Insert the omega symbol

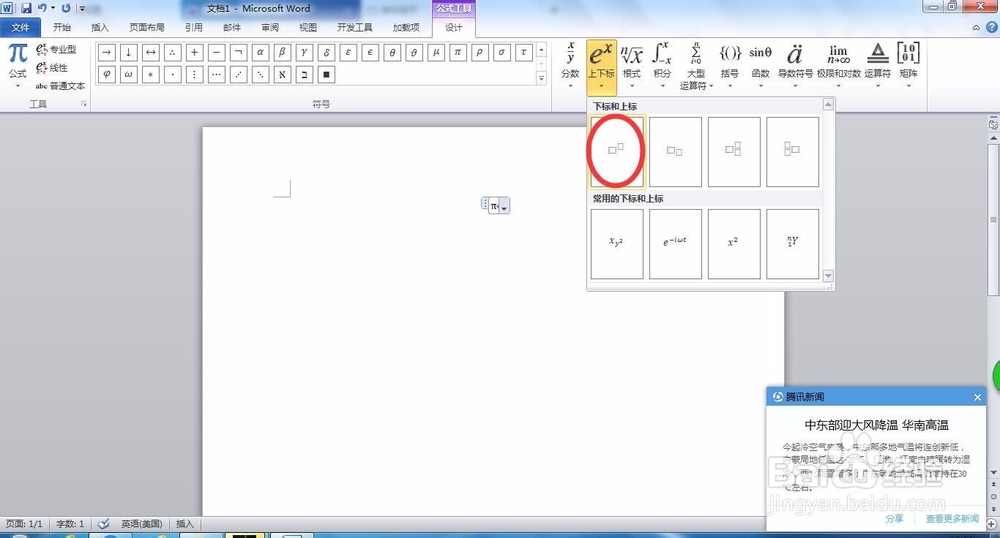128,75
